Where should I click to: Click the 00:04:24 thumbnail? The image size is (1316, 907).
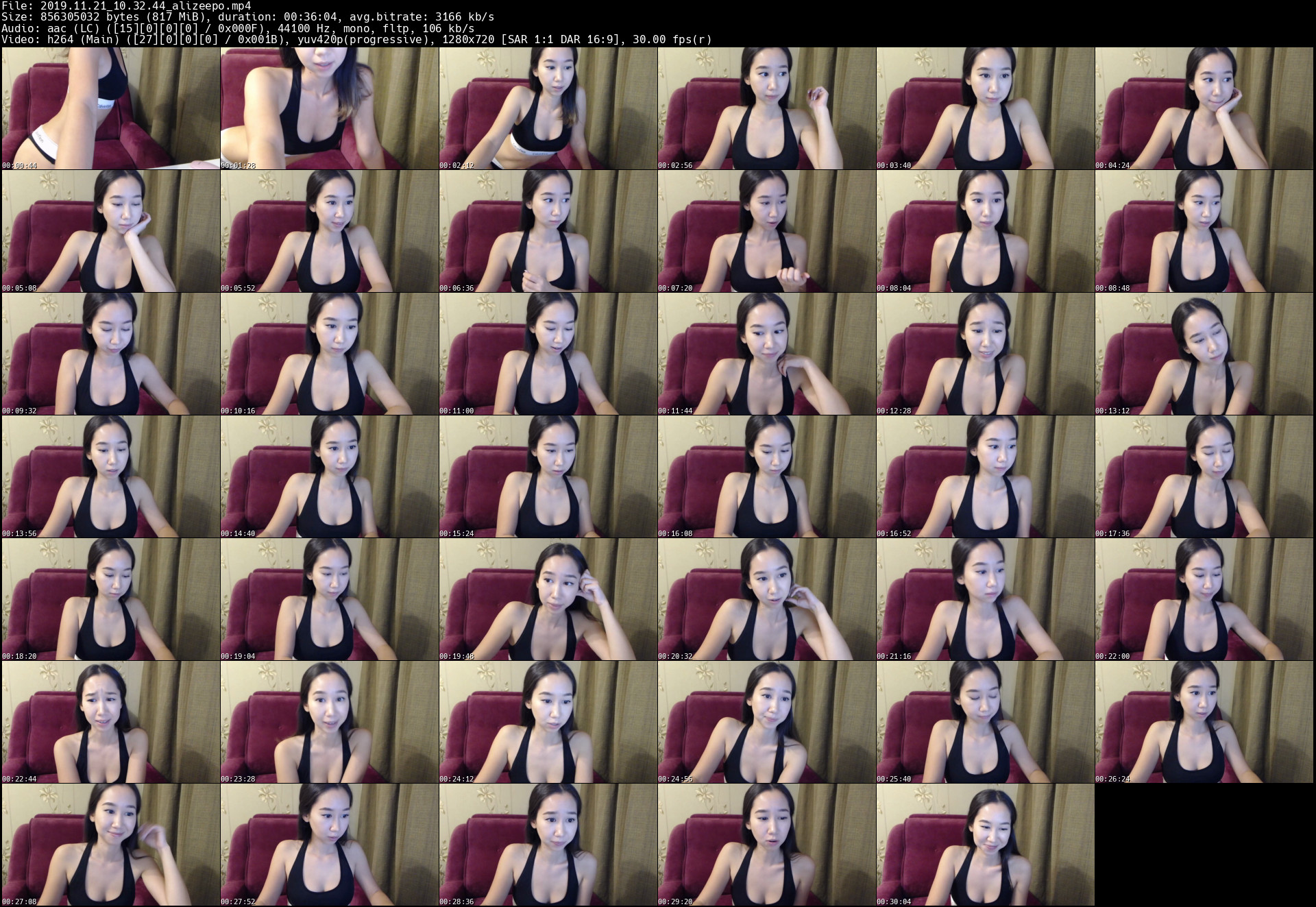click(x=1204, y=108)
